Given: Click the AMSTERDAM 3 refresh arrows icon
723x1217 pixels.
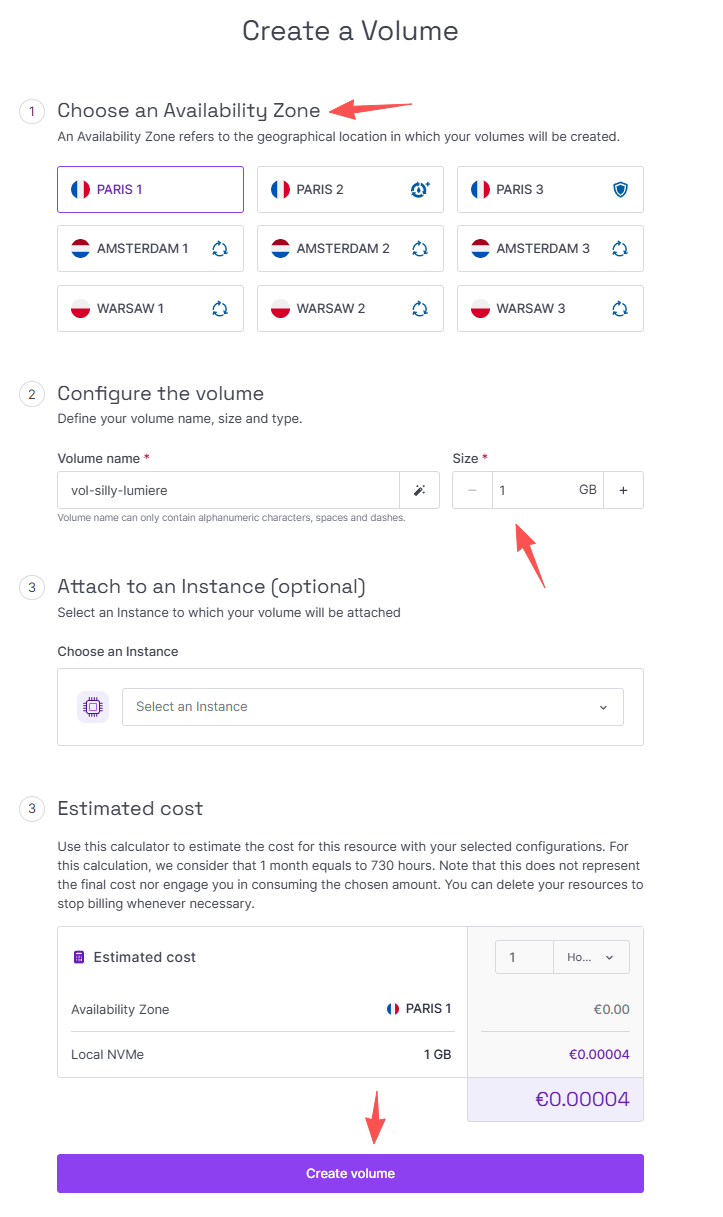Looking at the screenshot, I should pyautogui.click(x=620, y=249).
